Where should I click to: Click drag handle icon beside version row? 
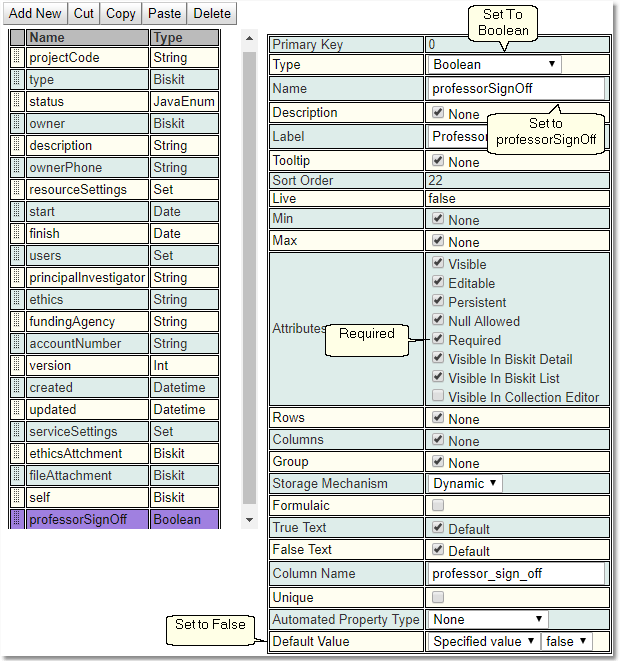click(x=17, y=366)
